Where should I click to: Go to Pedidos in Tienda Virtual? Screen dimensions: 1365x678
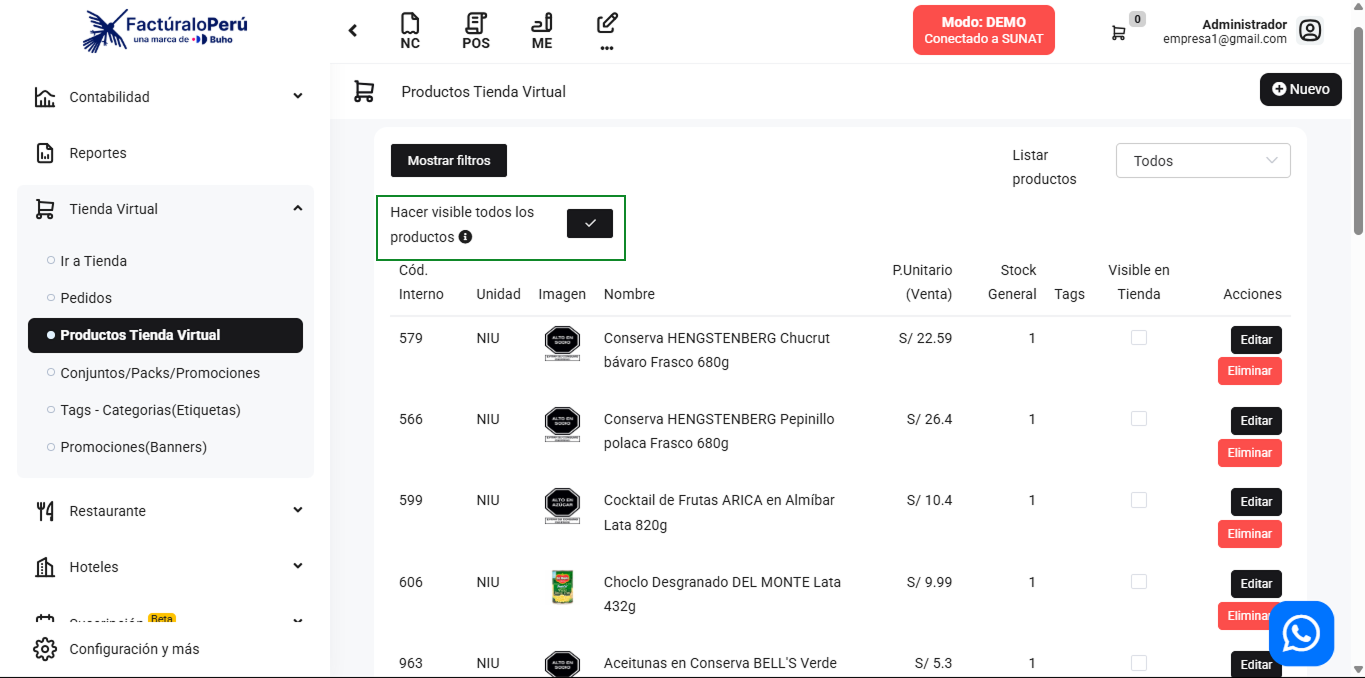tap(86, 298)
